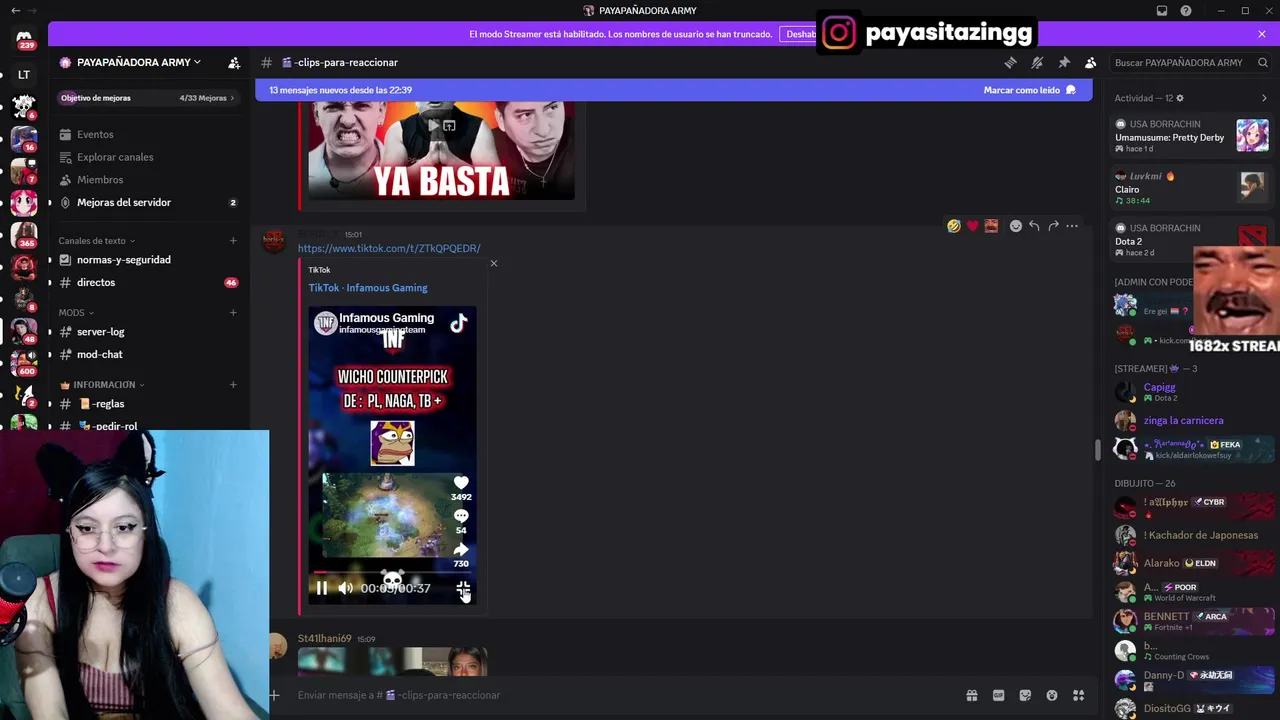Open the emoji picker icon
The height and width of the screenshot is (720, 1280).
pyautogui.click(x=1052, y=695)
